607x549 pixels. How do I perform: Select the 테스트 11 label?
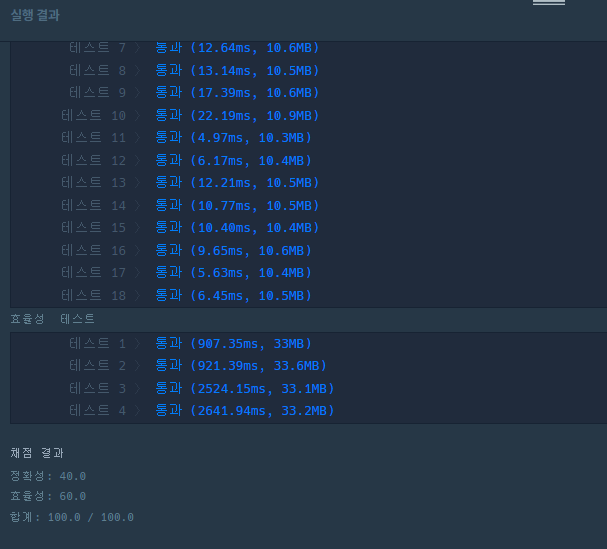pos(93,137)
